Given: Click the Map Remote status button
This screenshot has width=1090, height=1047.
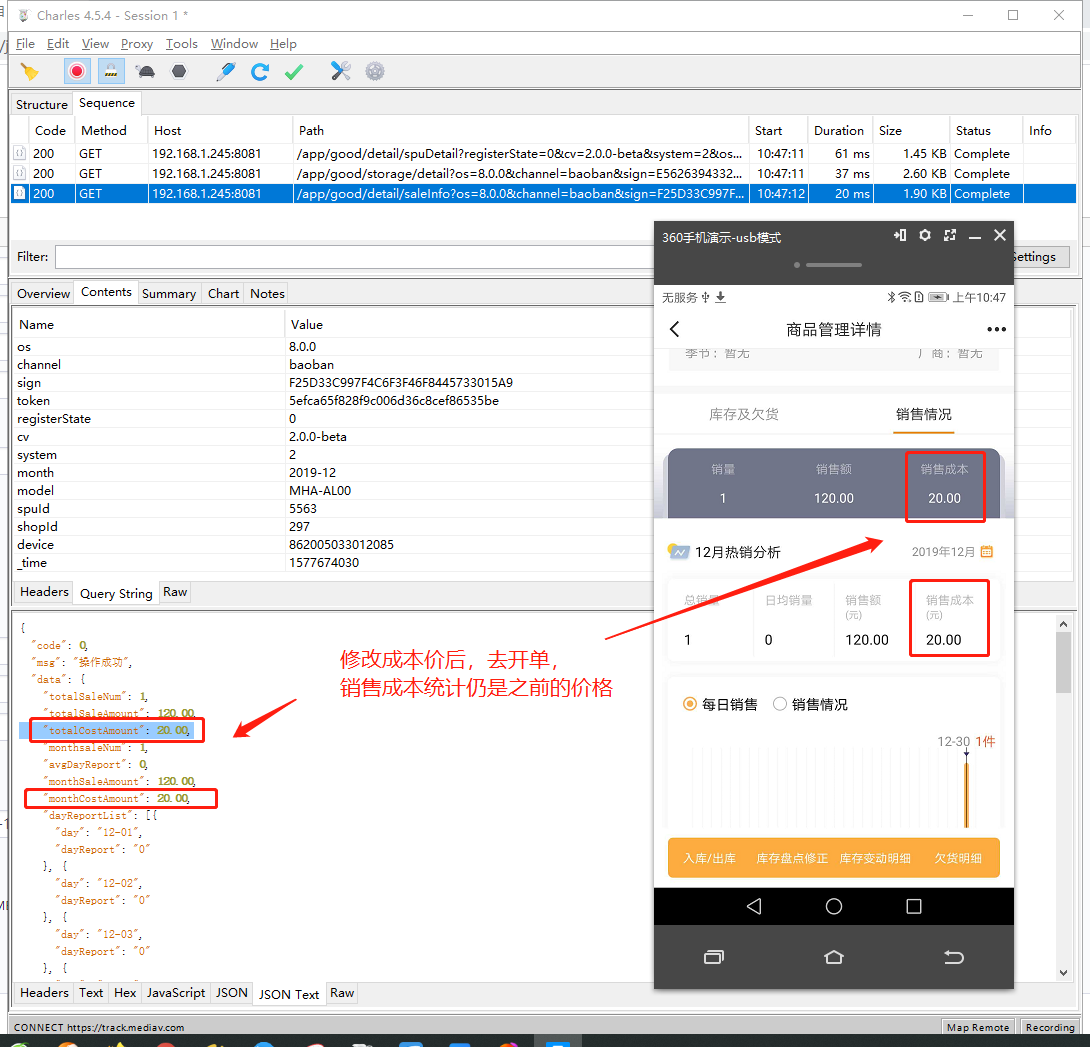Looking at the screenshot, I should [977, 1027].
